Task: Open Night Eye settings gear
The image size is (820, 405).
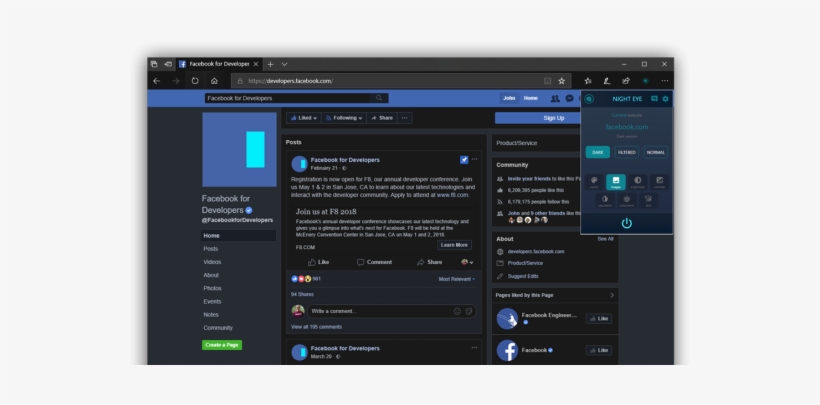Action: coord(665,99)
